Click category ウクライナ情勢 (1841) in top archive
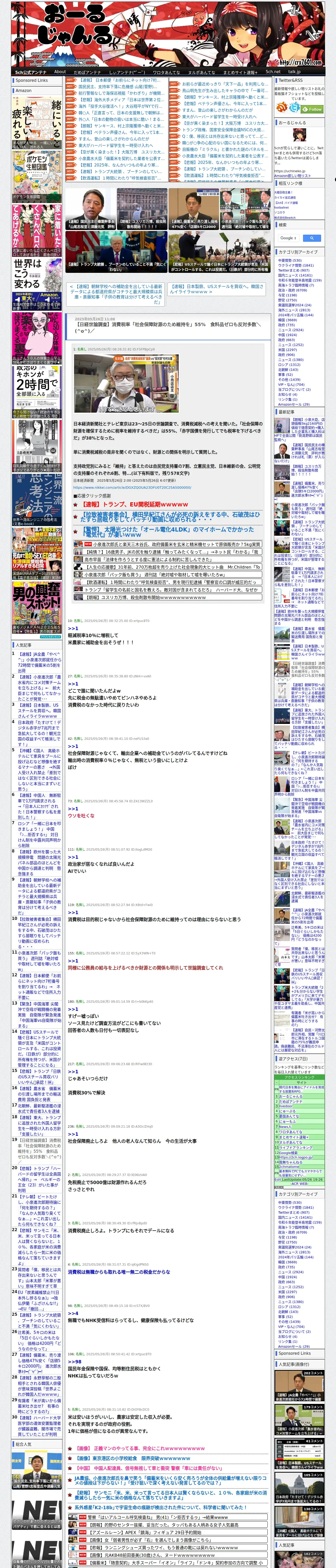 coord(296,266)
